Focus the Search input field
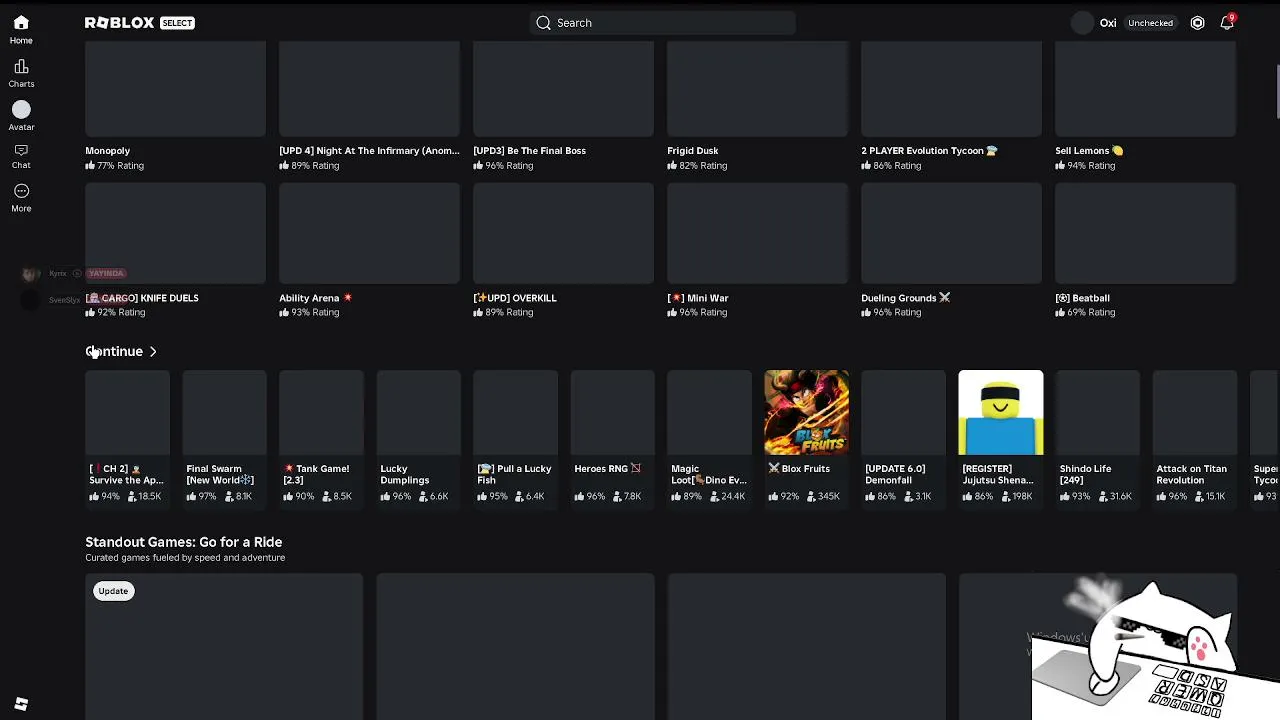This screenshot has width=1280, height=720. coord(663,23)
